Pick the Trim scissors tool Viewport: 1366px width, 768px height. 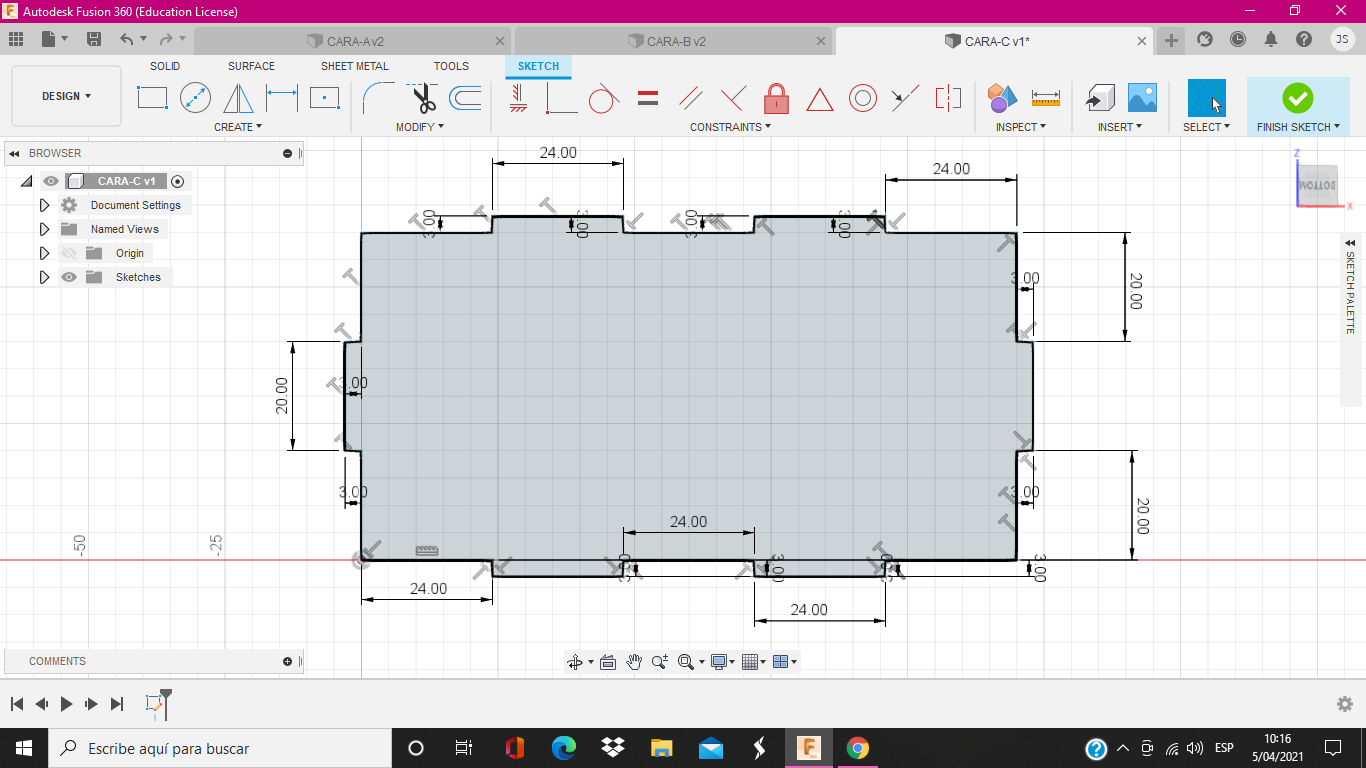[x=424, y=98]
